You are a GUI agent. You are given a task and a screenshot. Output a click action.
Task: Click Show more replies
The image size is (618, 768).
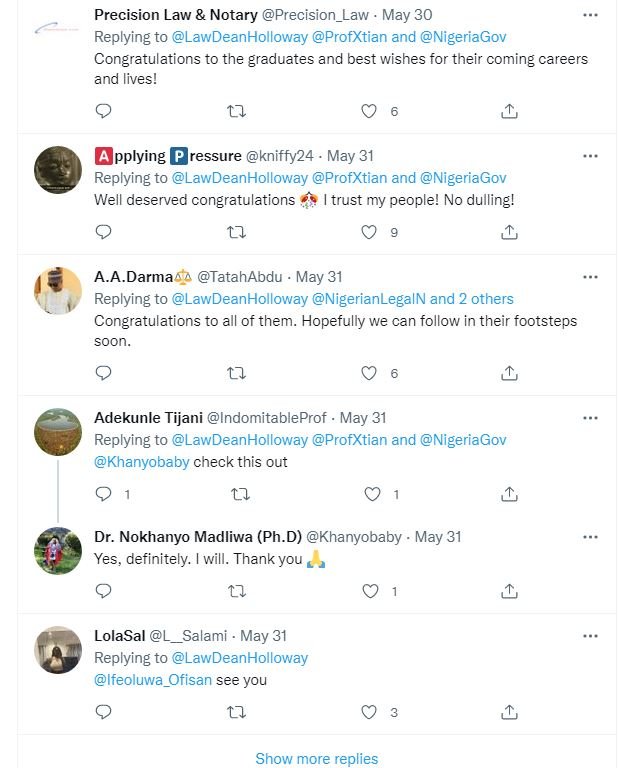click(x=316, y=758)
